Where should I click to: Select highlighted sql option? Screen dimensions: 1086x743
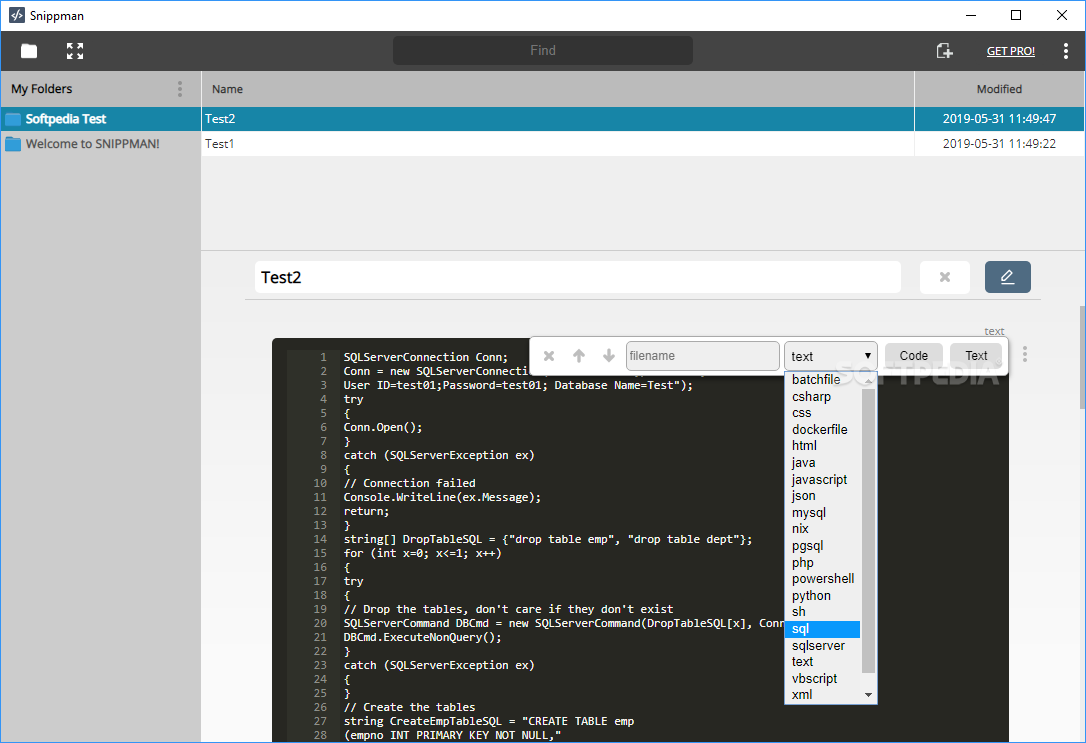(x=823, y=629)
